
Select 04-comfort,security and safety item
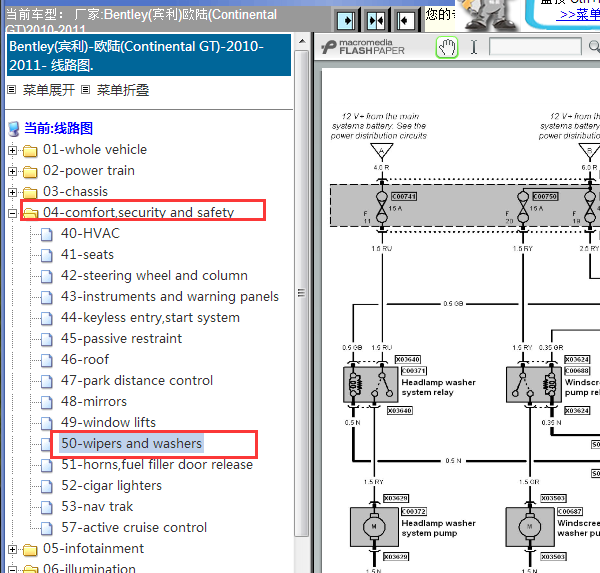click(138, 212)
